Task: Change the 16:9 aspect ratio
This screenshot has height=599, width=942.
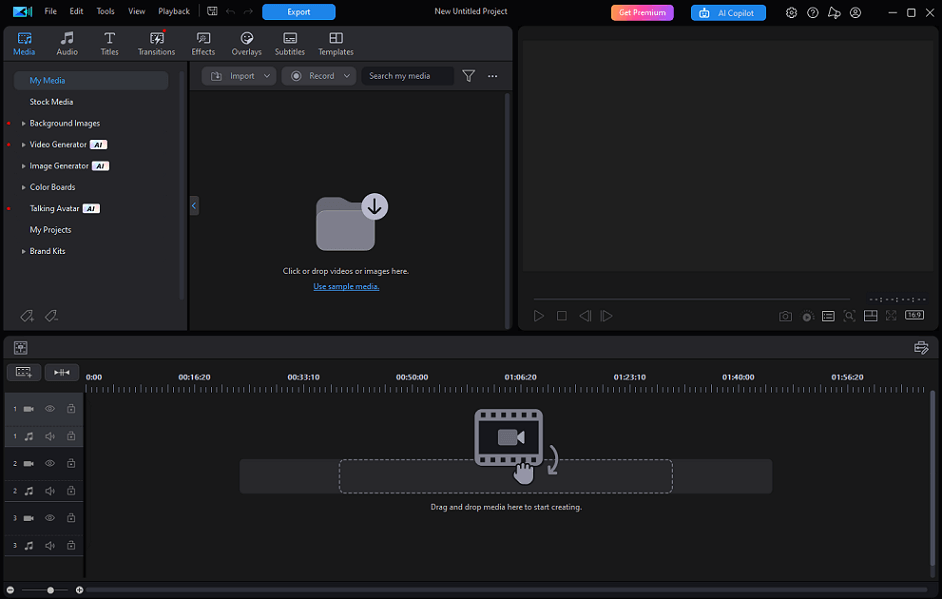Action: click(914, 315)
